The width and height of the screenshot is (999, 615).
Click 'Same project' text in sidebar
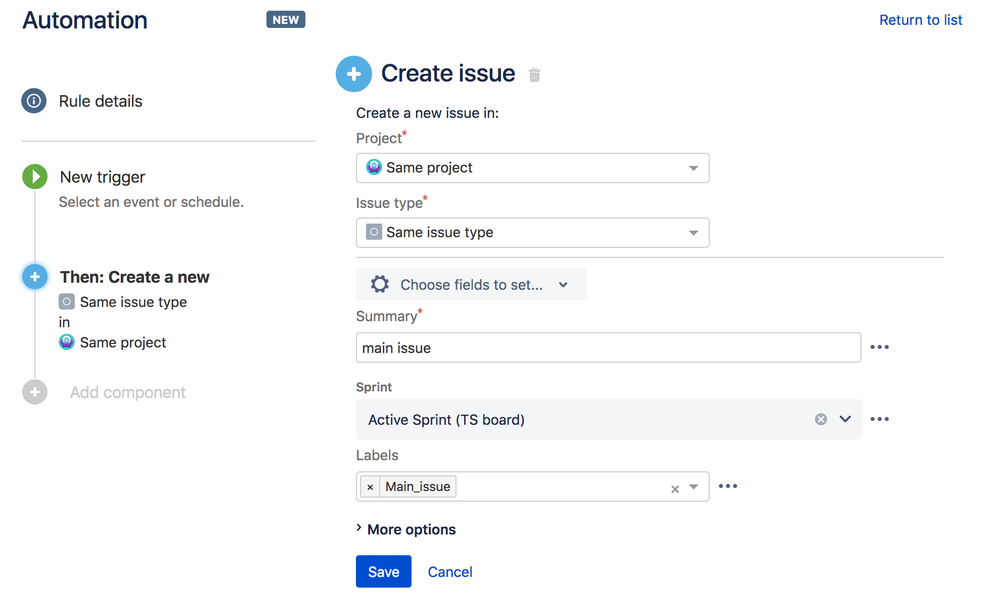[123, 343]
